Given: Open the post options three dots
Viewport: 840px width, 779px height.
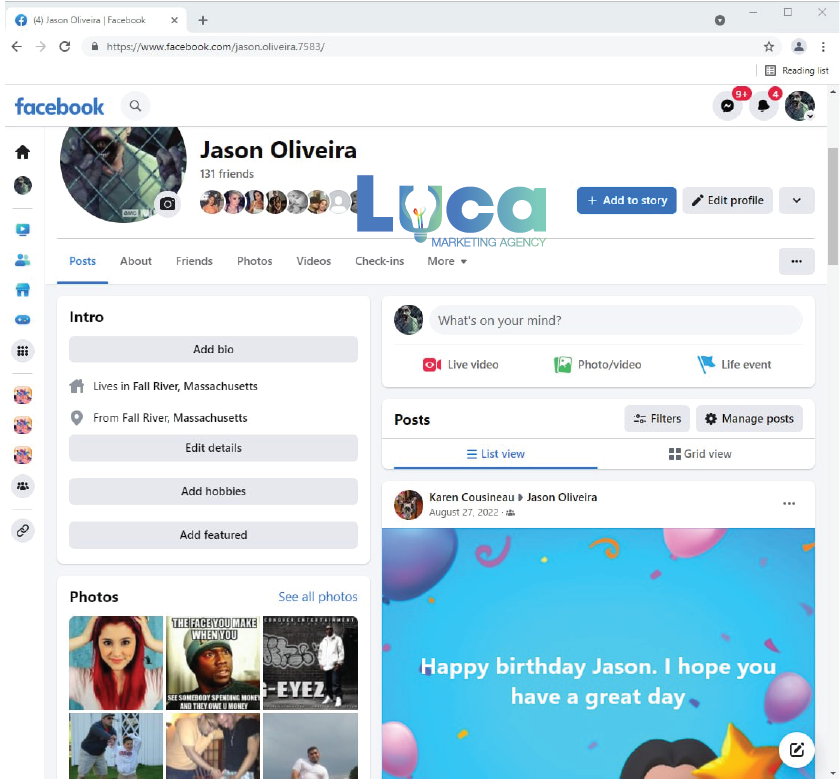Looking at the screenshot, I should (x=789, y=504).
